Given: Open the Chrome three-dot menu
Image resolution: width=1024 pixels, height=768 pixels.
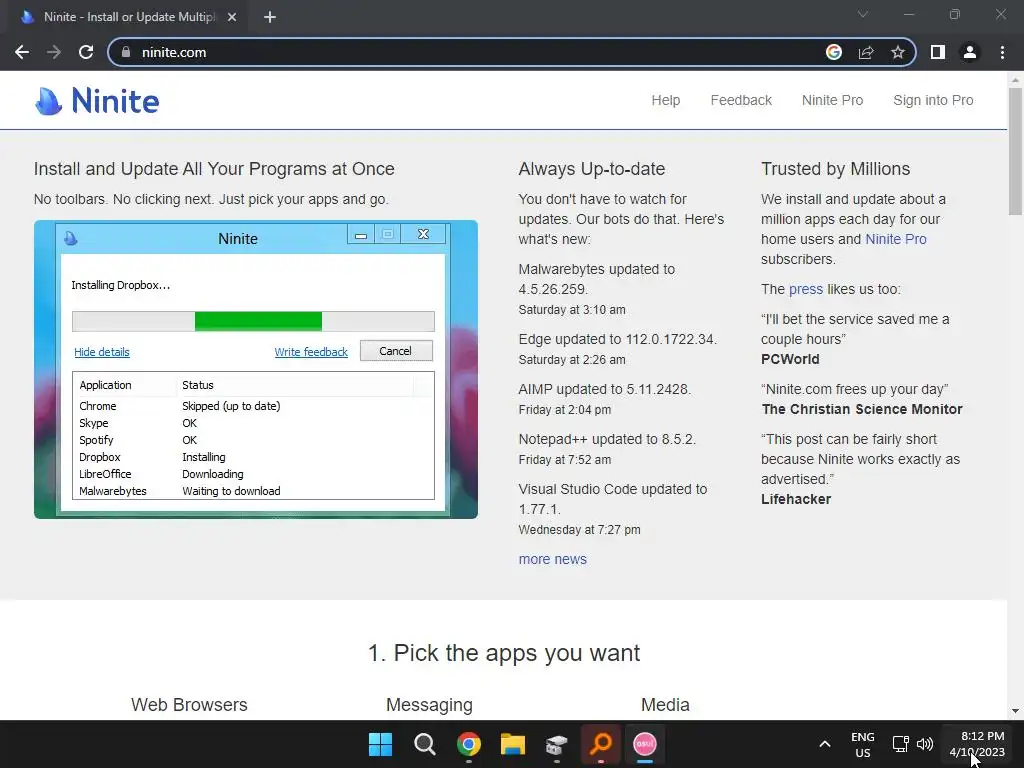Looking at the screenshot, I should (1002, 52).
